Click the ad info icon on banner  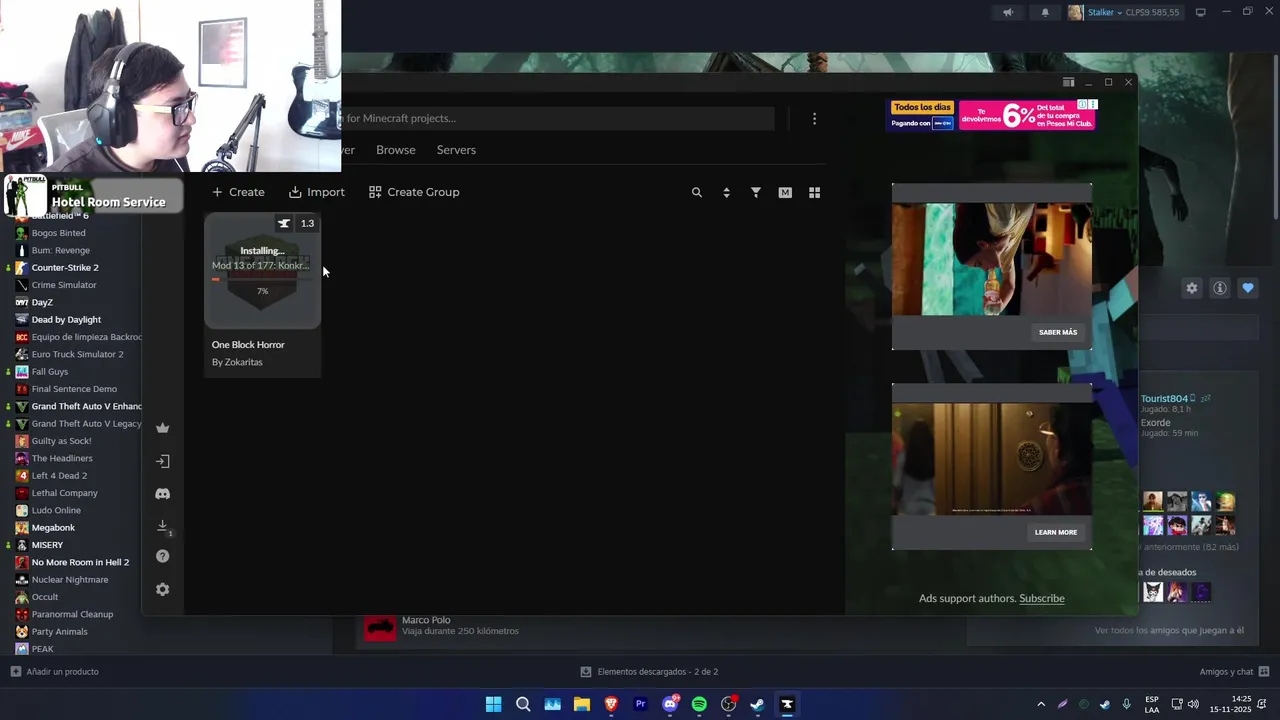pyautogui.click(x=1083, y=104)
